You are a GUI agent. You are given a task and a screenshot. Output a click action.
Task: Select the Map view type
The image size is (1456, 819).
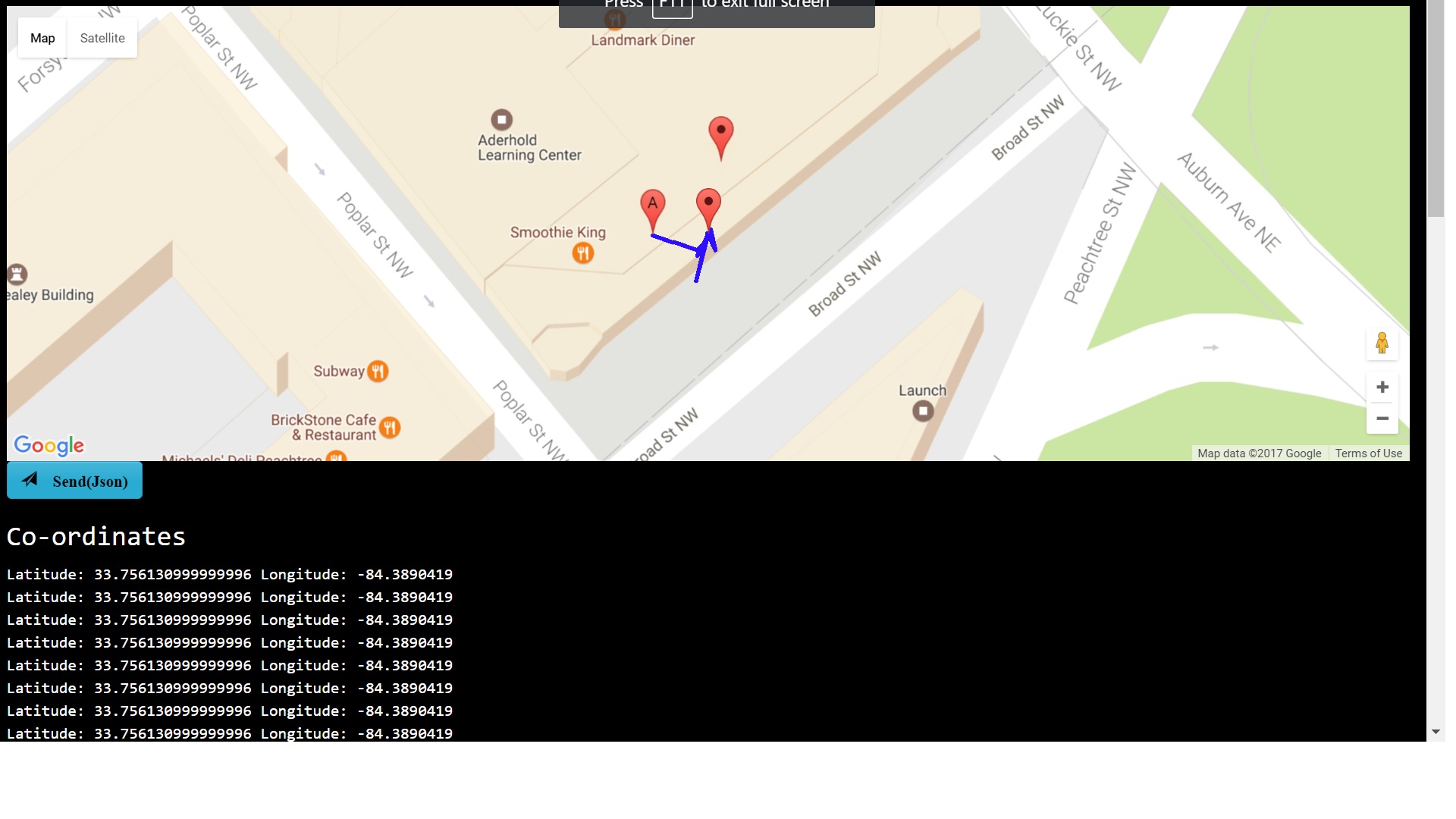tap(42, 38)
